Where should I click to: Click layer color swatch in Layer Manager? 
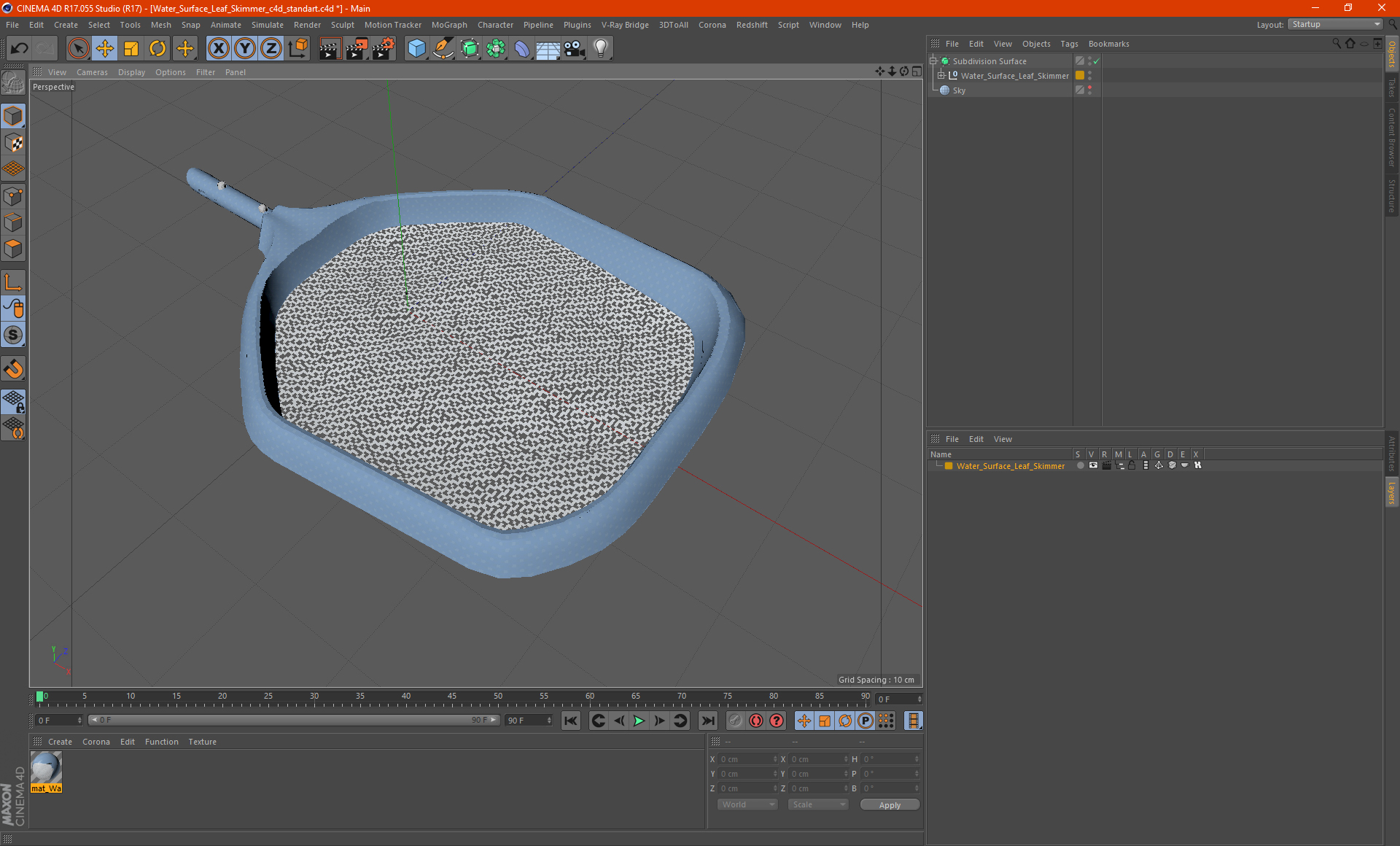949,466
